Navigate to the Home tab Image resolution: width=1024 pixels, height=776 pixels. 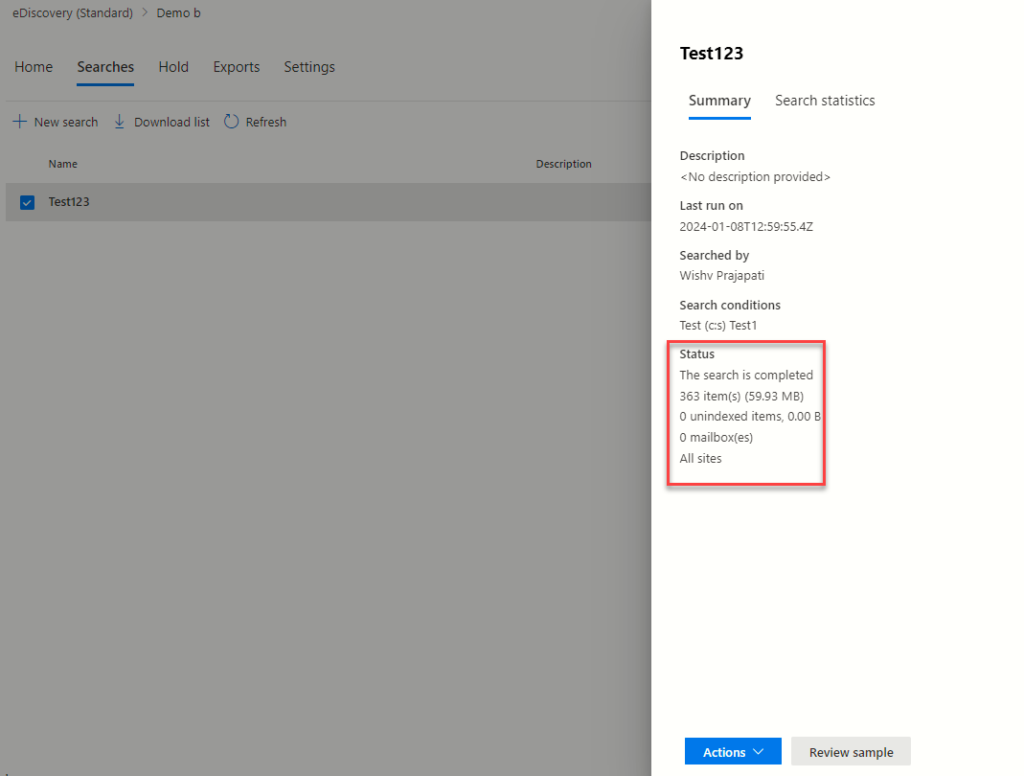[x=33, y=67]
